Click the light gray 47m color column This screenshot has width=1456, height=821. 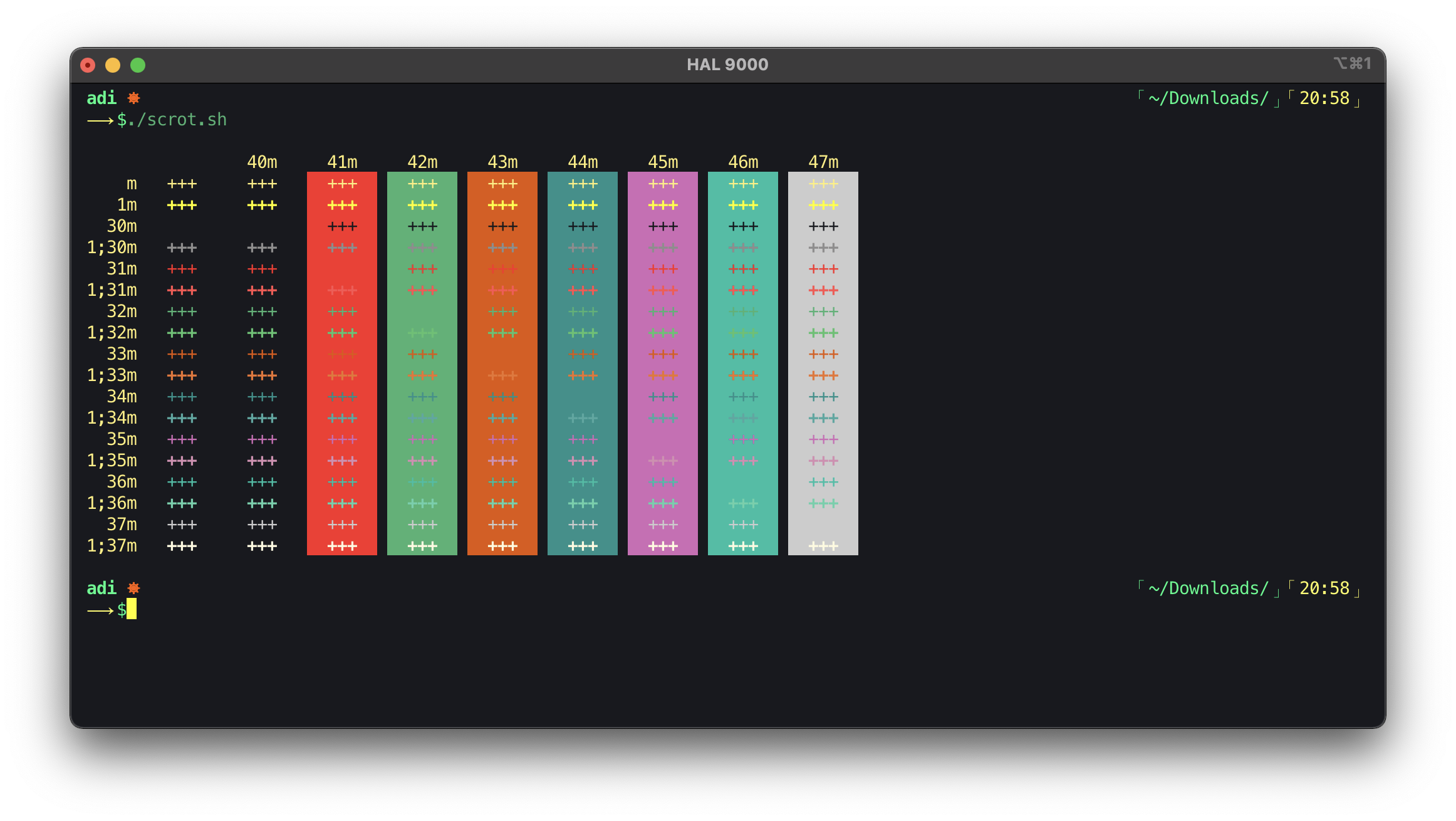click(823, 363)
